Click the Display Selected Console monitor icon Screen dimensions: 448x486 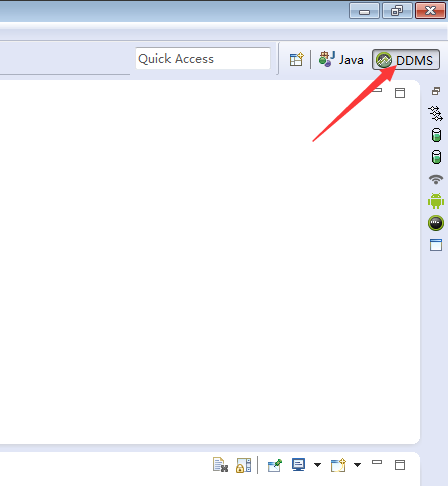point(298,465)
